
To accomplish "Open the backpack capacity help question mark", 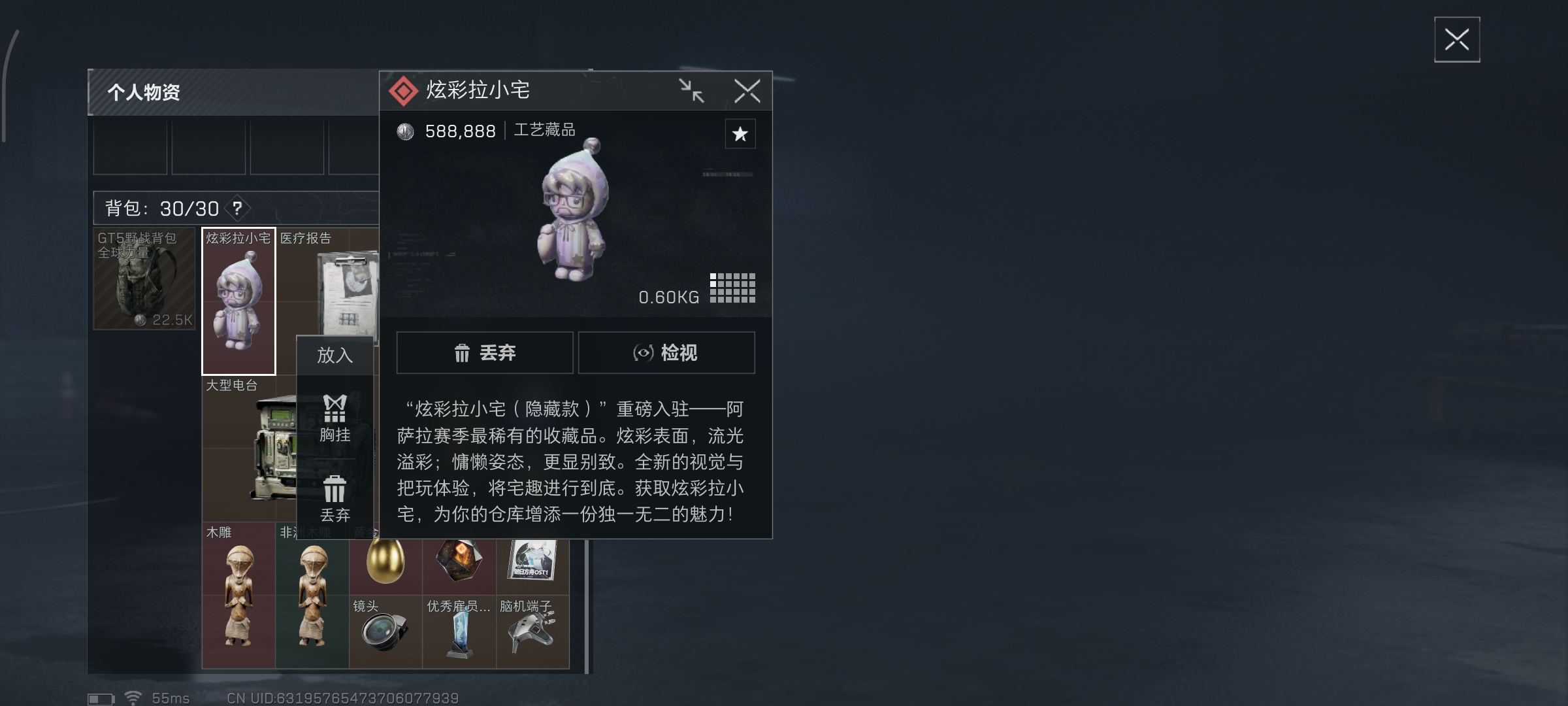I will [237, 209].
